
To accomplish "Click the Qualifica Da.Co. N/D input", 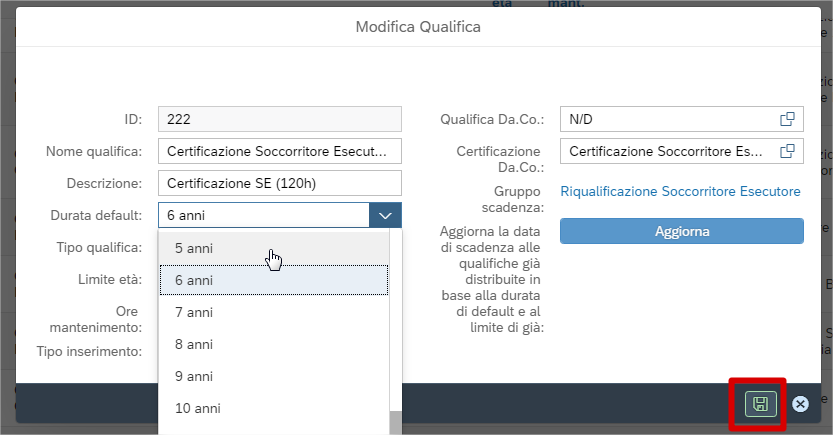I will [666, 119].
